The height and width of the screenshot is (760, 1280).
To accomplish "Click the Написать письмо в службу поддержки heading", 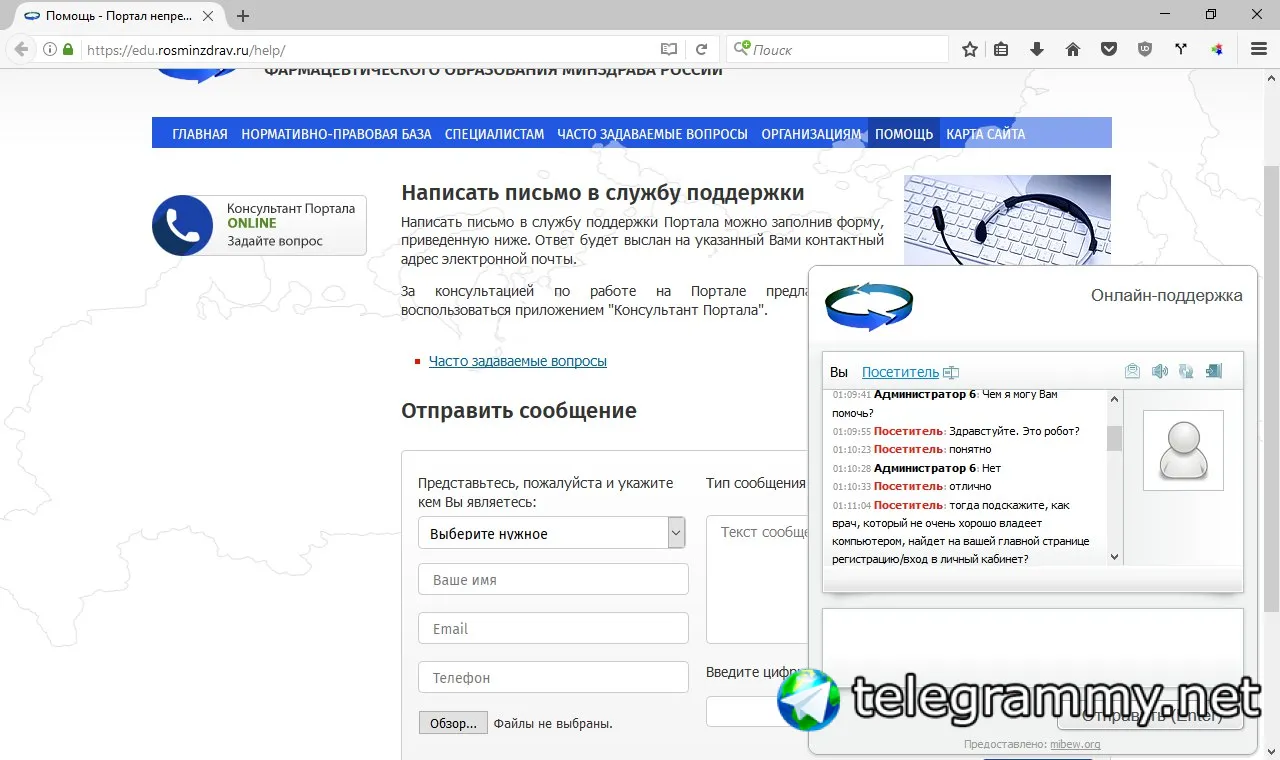I will pyautogui.click(x=602, y=192).
